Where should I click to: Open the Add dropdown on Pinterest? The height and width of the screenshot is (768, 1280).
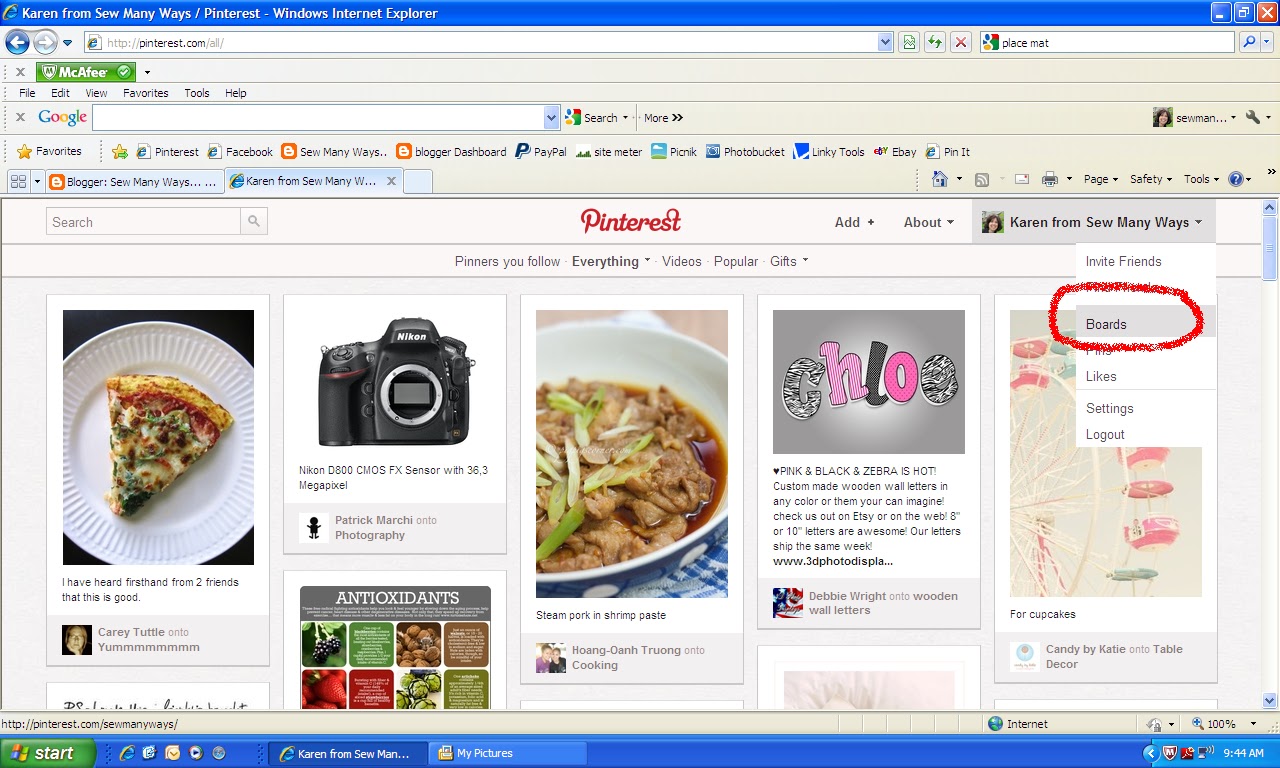click(853, 222)
